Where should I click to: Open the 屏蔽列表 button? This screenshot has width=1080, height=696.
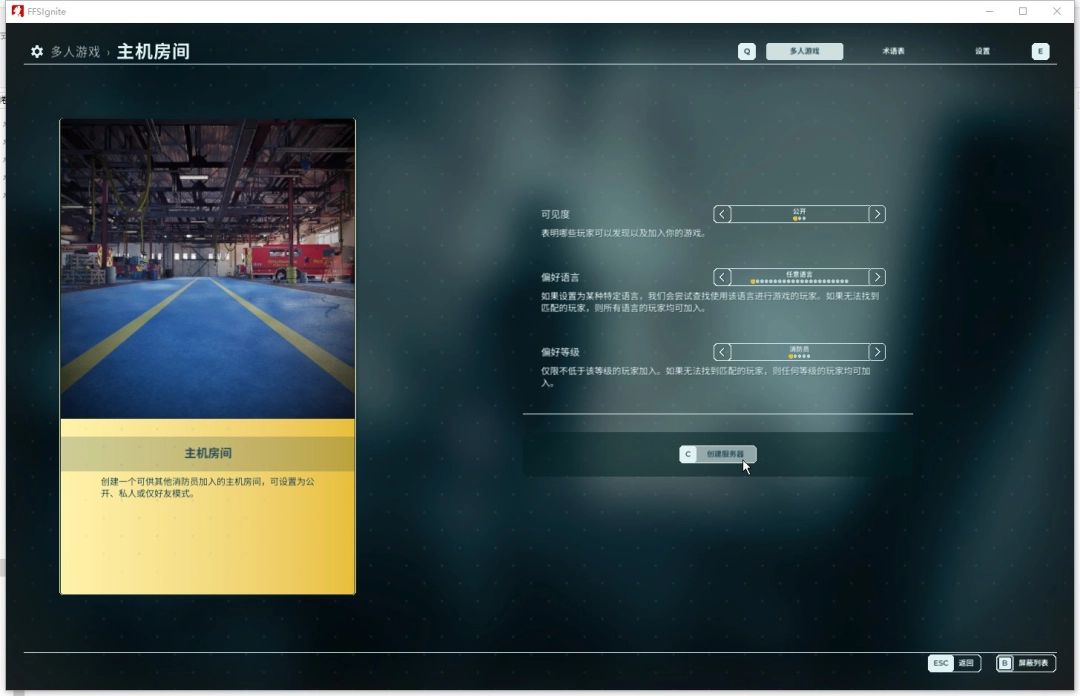(1025, 663)
